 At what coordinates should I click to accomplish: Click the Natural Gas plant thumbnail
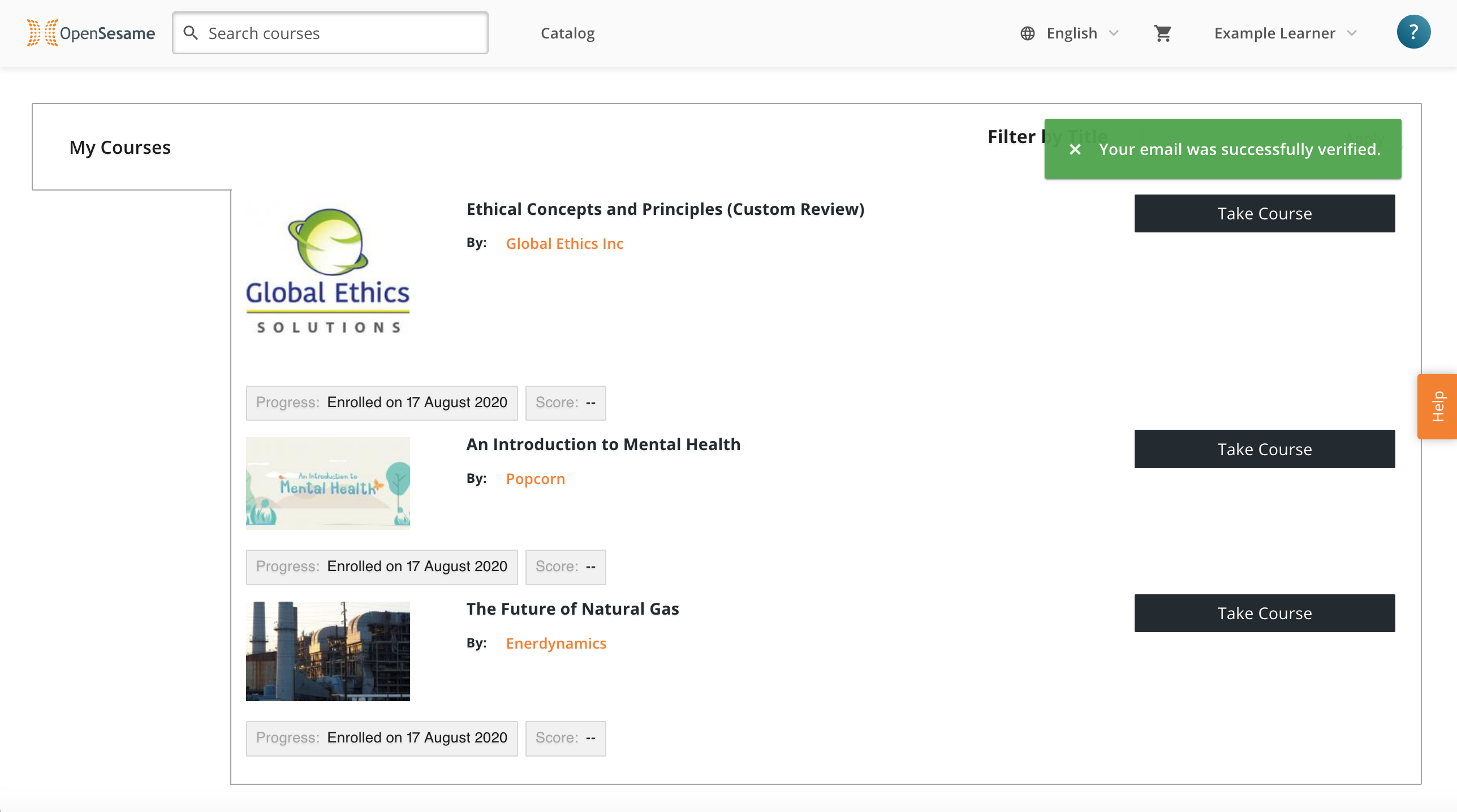click(327, 651)
